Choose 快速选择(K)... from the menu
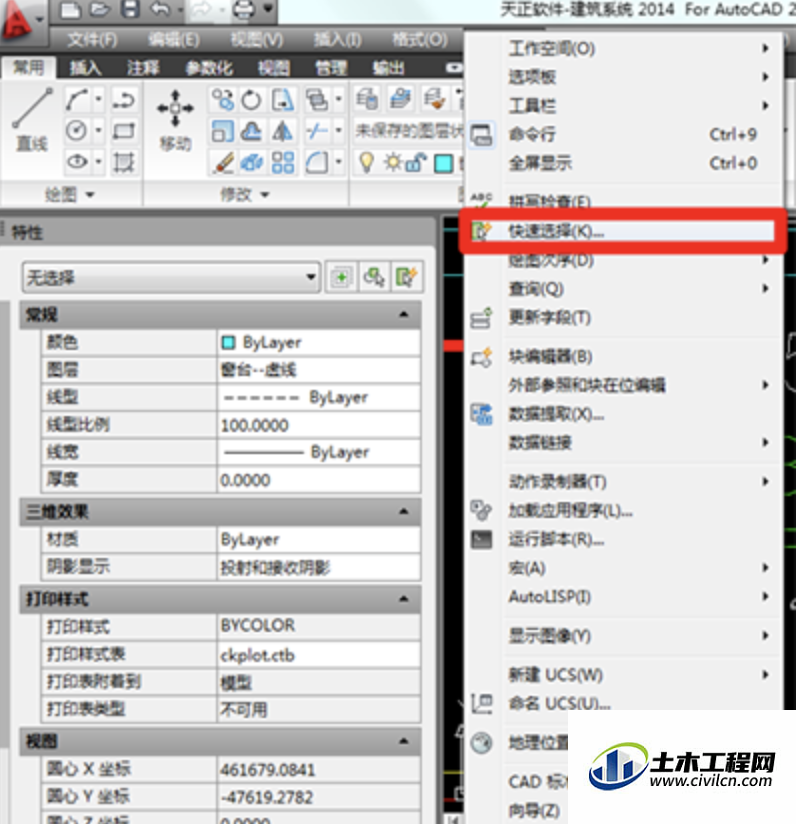This screenshot has height=824, width=796. coord(622,231)
